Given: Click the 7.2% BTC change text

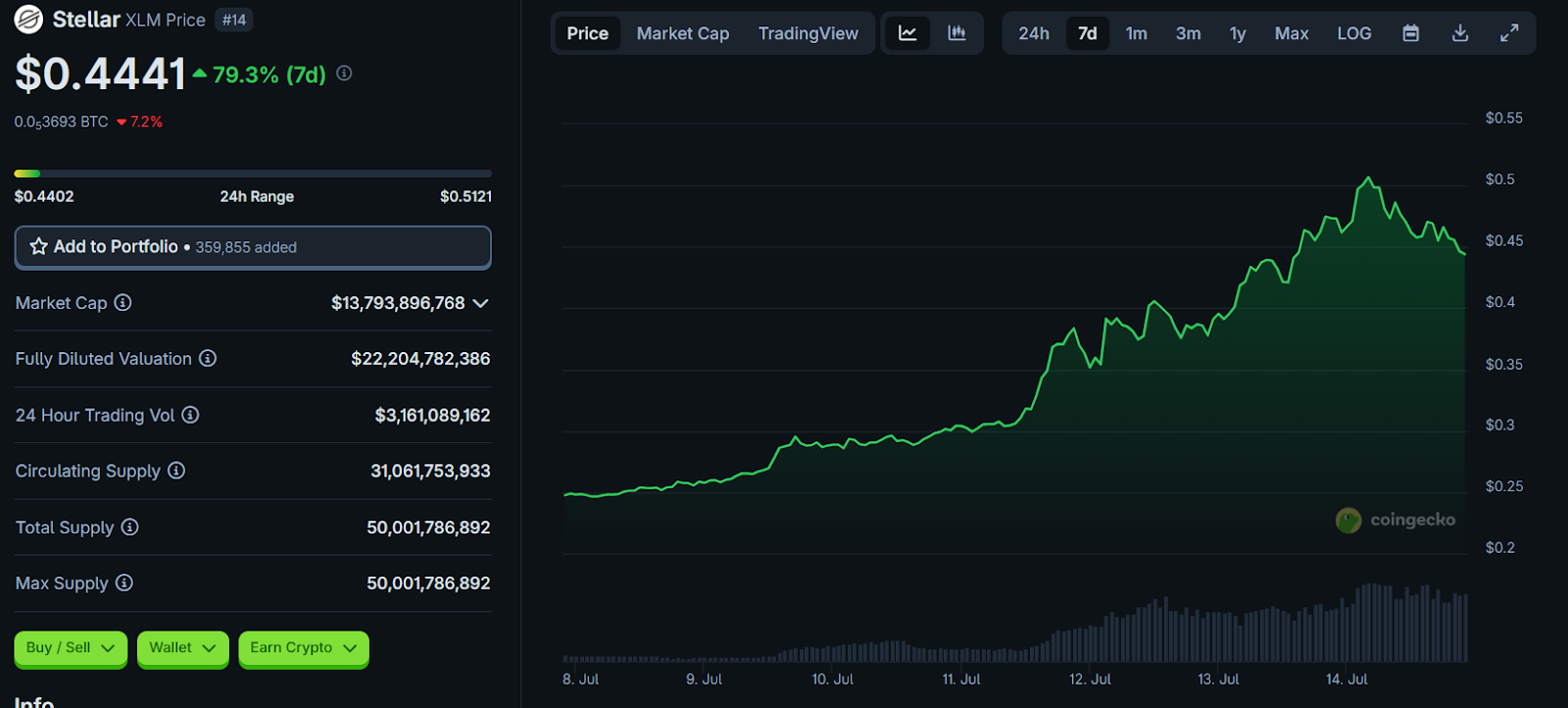Looking at the screenshot, I should click(146, 122).
